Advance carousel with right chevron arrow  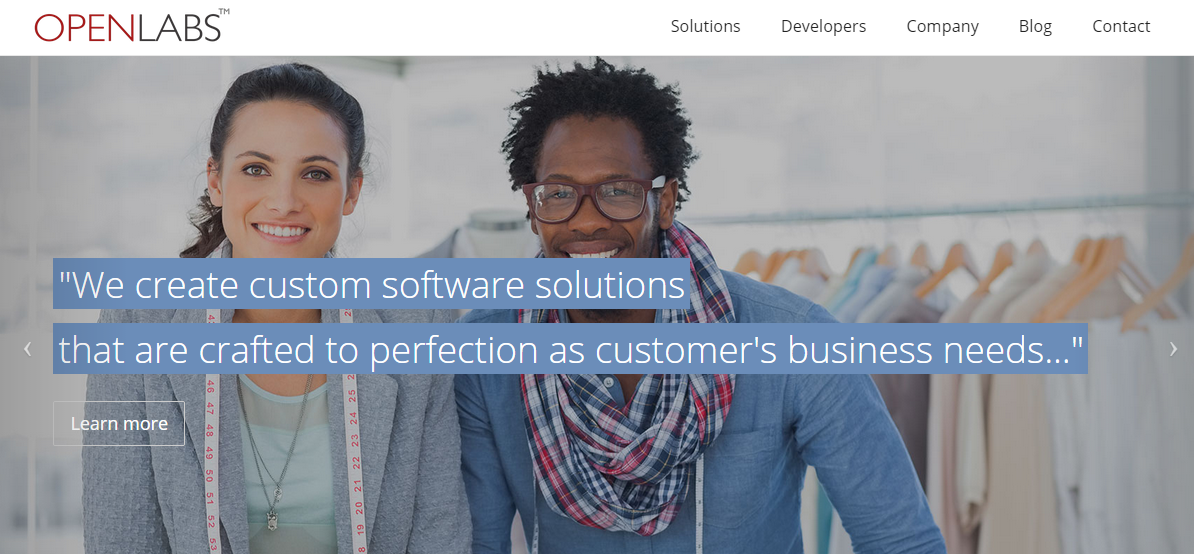[1173, 349]
